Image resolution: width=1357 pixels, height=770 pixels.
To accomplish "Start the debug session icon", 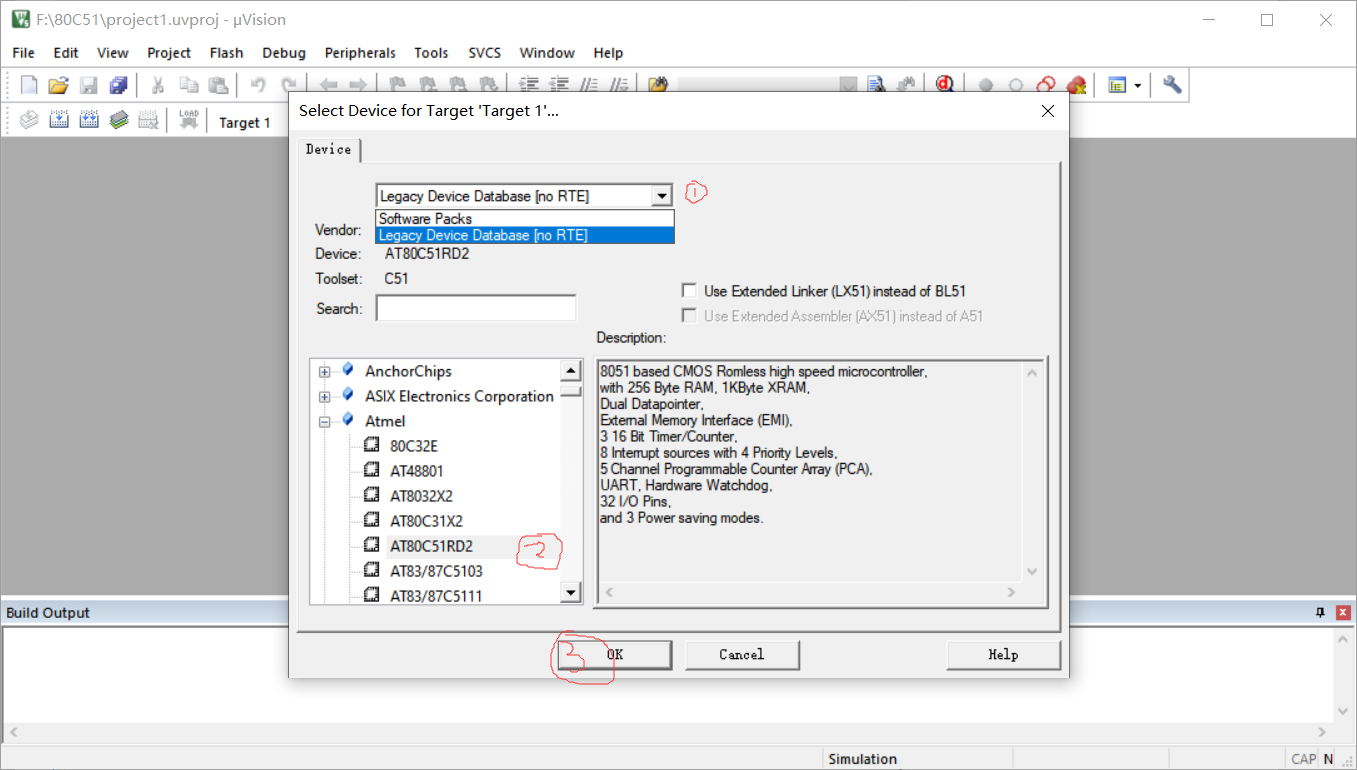I will (x=945, y=85).
